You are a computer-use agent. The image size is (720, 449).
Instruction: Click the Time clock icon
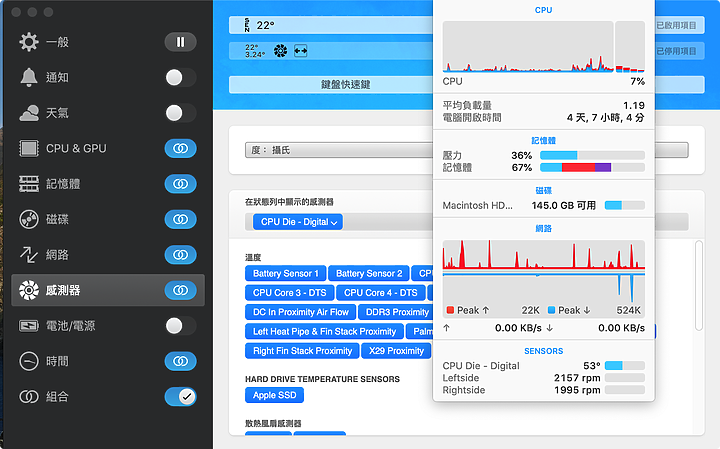(x=29, y=361)
